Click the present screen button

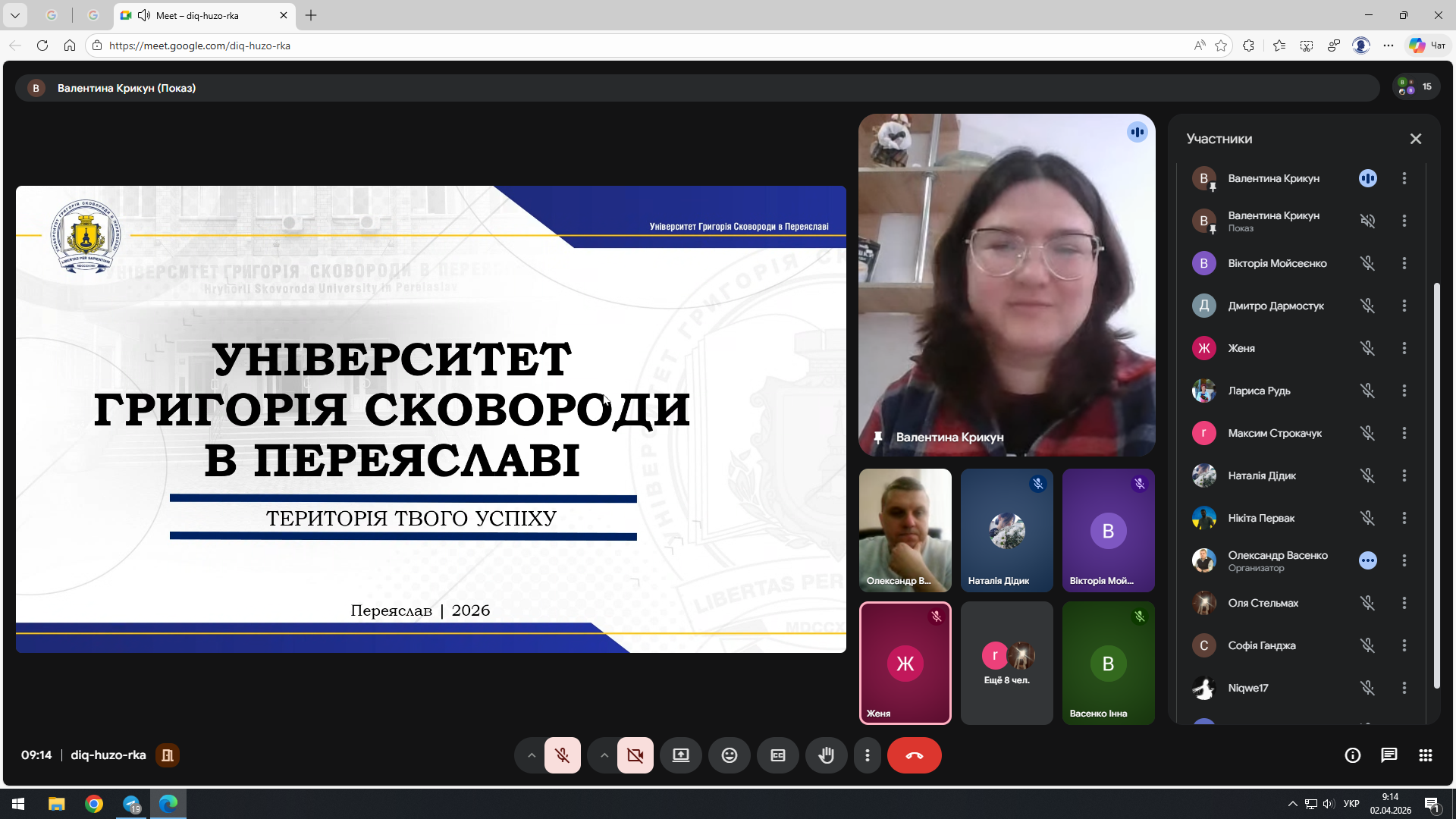[x=680, y=755]
